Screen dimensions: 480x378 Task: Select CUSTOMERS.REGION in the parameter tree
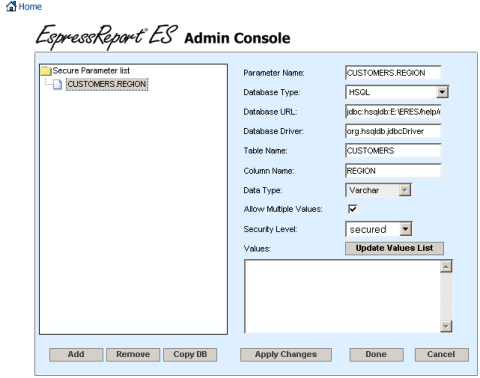[107, 84]
